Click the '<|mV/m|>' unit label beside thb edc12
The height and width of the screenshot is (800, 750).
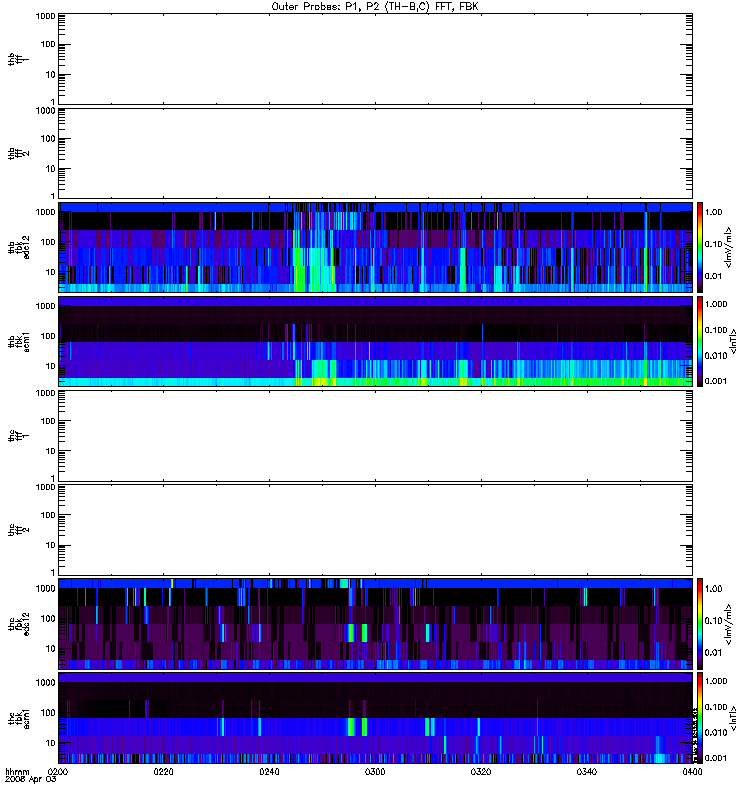(728, 247)
